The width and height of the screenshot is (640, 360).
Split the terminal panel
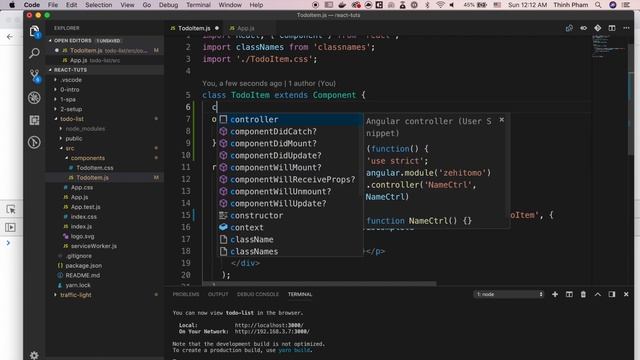coord(569,294)
